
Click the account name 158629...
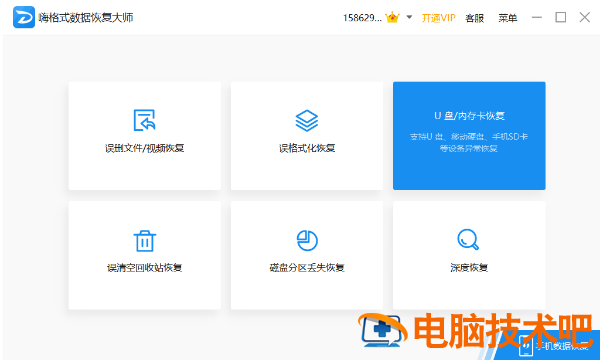click(362, 18)
